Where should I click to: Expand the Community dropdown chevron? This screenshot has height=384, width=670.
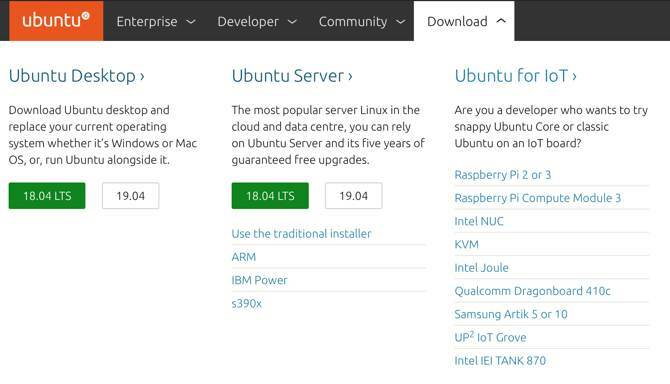click(400, 21)
